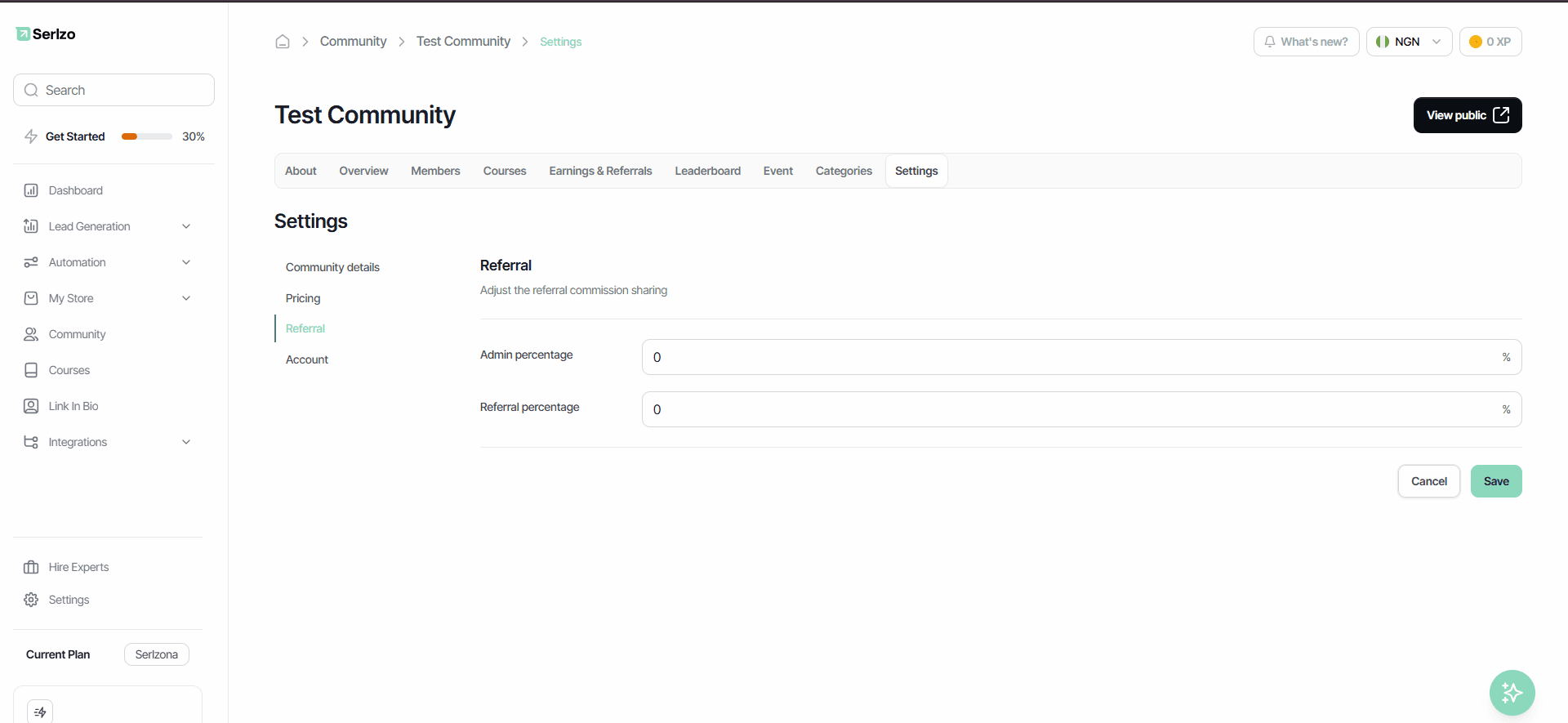Open Hire Experts in the sidebar
This screenshot has height=723, width=1568.
point(78,567)
